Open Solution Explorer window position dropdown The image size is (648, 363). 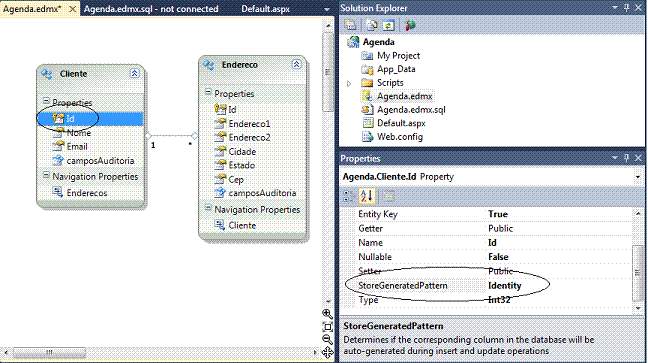pyautogui.click(x=615, y=7)
